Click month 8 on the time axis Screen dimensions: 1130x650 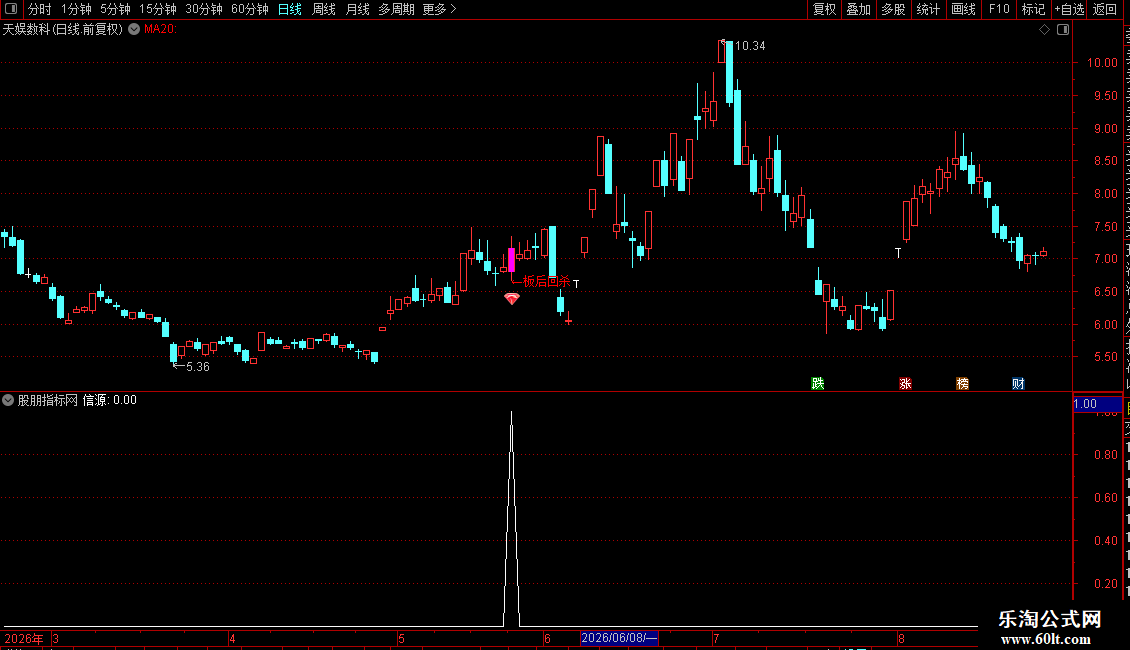pyautogui.click(x=902, y=638)
